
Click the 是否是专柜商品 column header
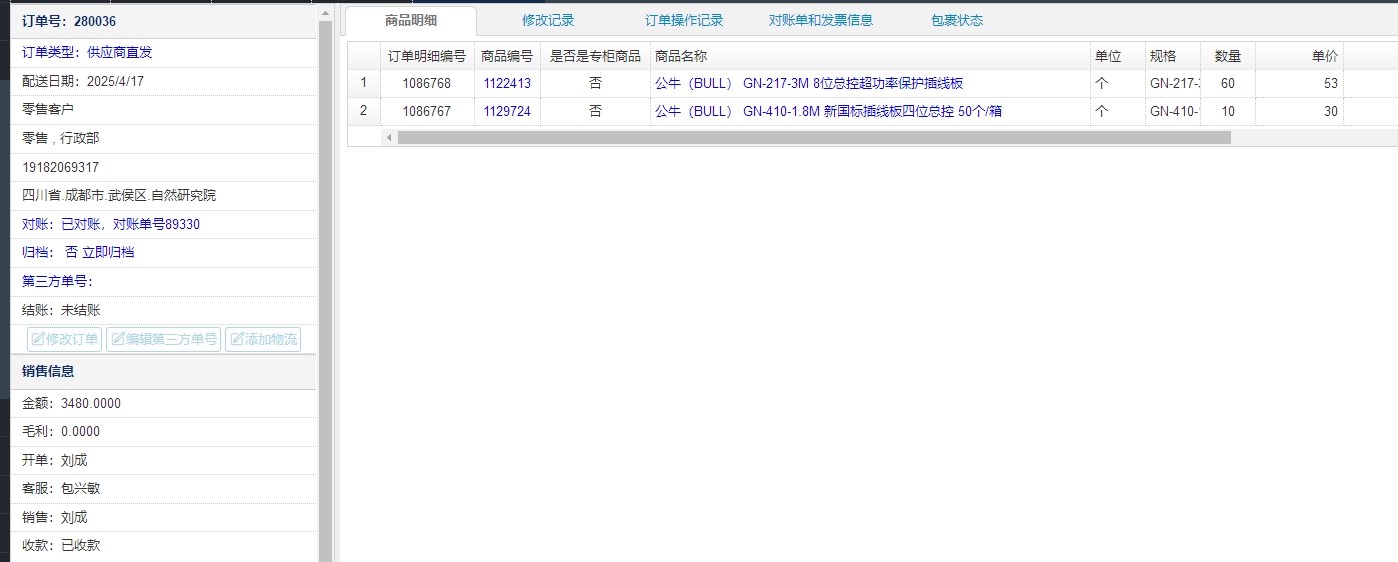click(595, 57)
